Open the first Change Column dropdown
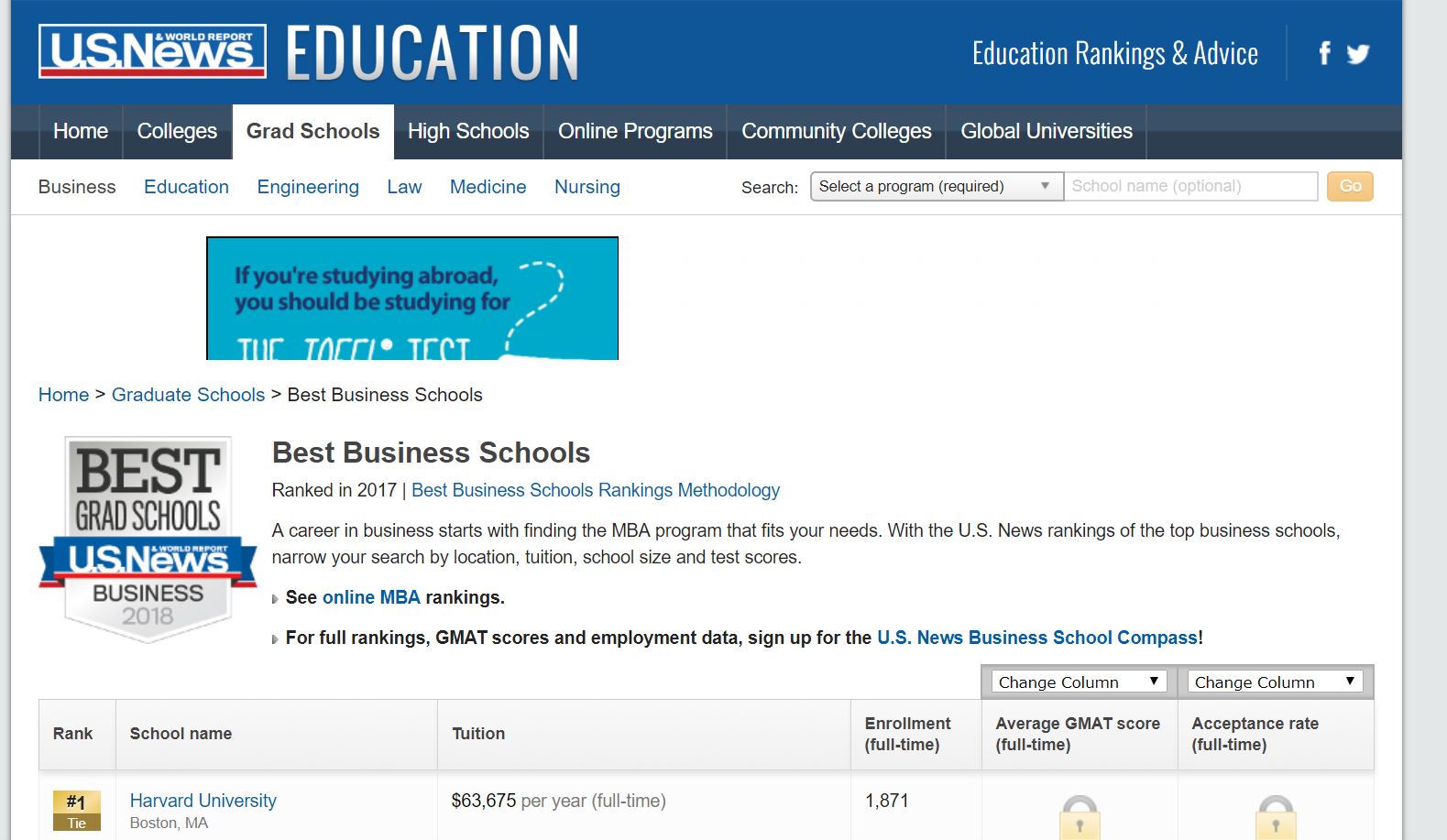This screenshot has width=1447, height=840. pyautogui.click(x=1079, y=682)
